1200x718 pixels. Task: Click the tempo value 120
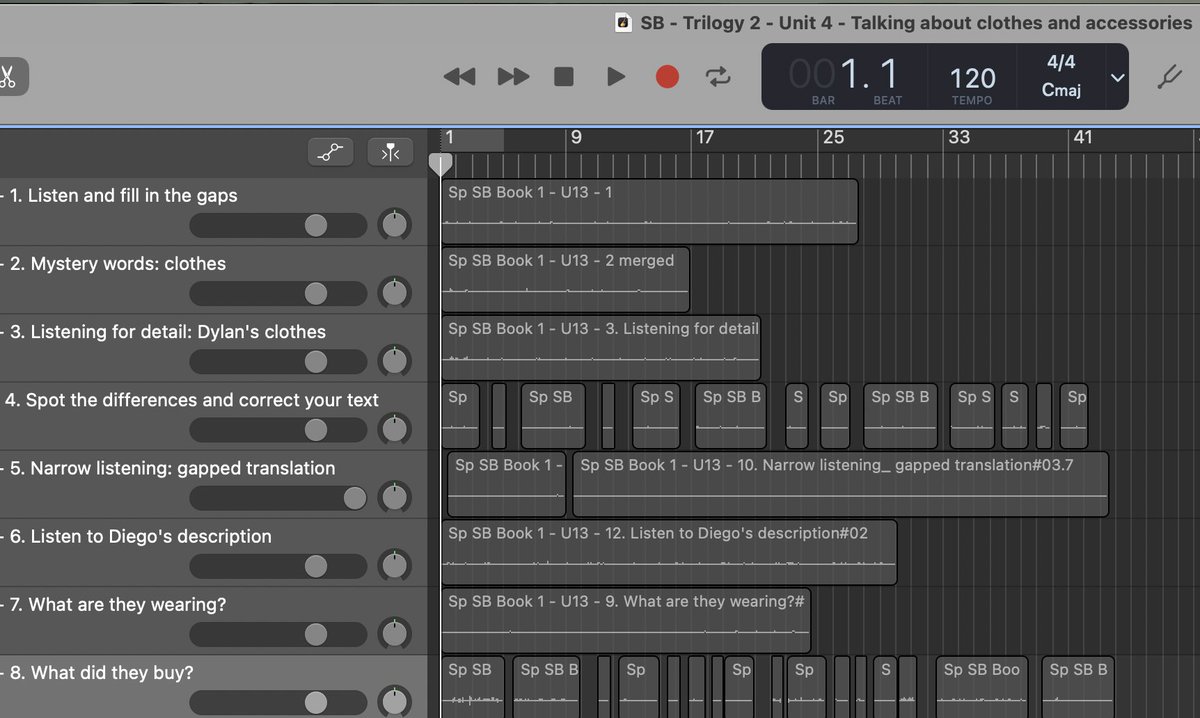972,79
